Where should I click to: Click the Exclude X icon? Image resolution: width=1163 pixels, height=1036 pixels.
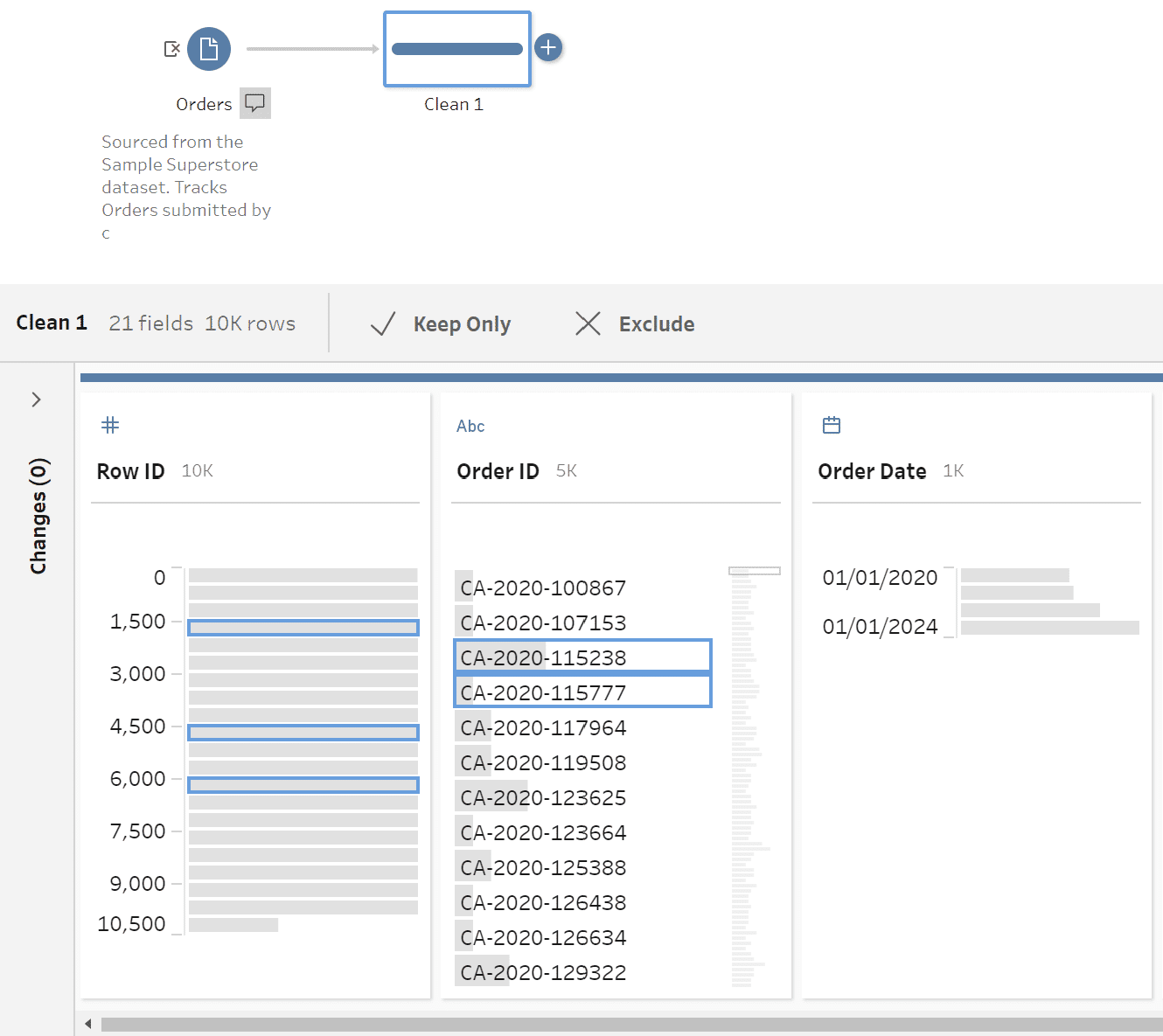pos(588,323)
